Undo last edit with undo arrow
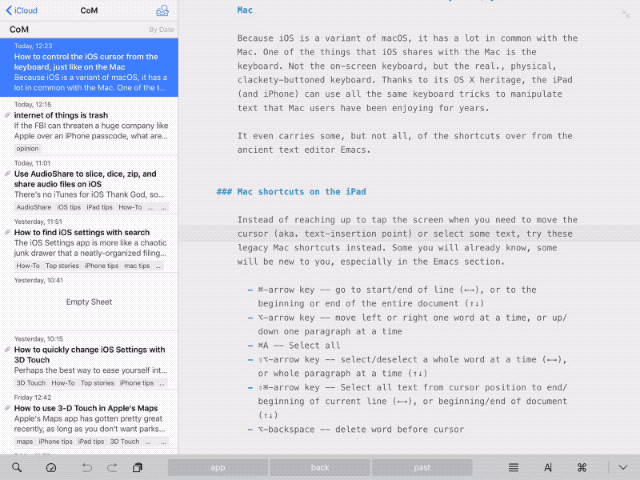The height and width of the screenshot is (480, 640). (x=87, y=467)
